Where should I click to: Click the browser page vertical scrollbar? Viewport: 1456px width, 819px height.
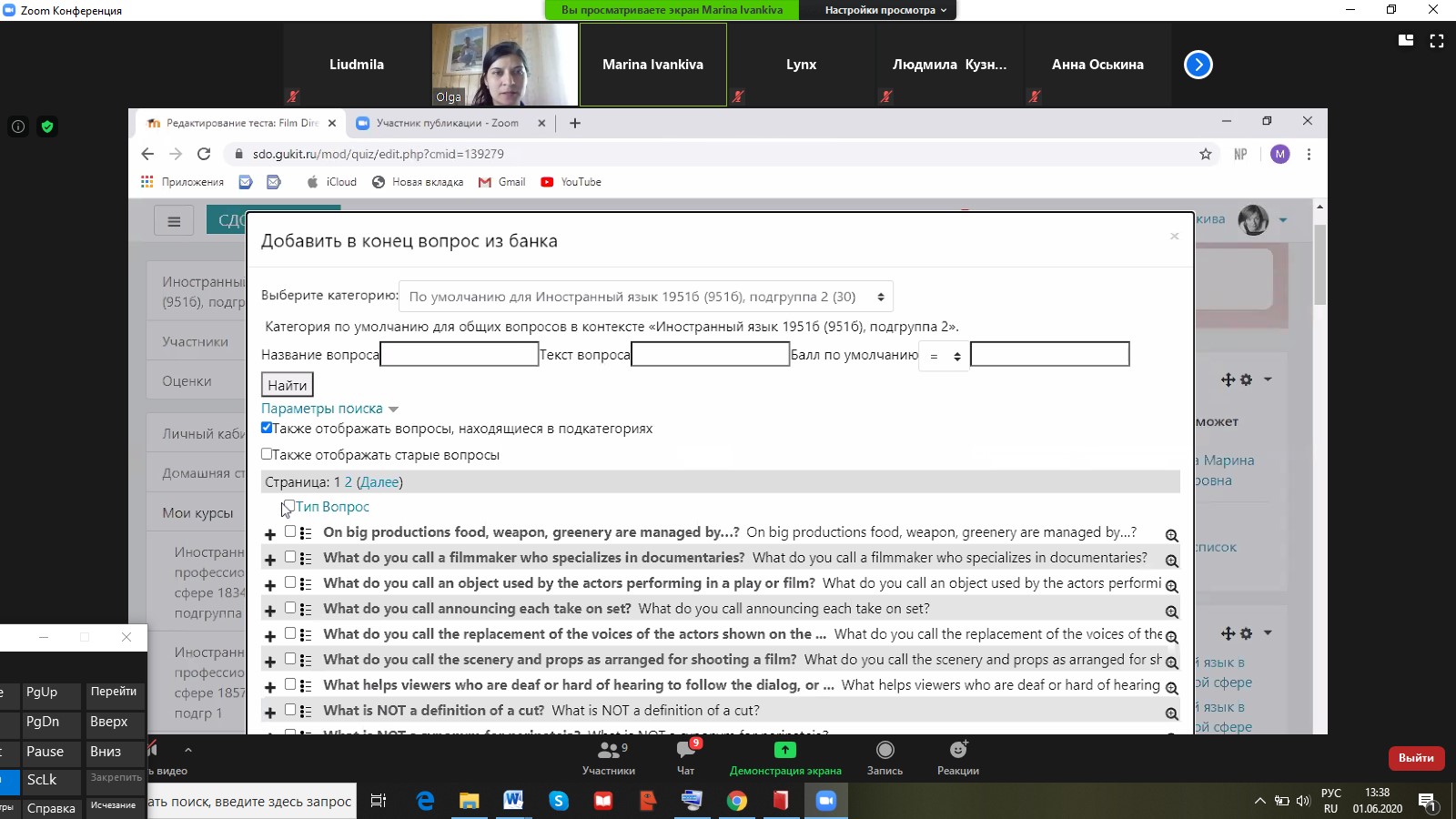click(1319, 264)
